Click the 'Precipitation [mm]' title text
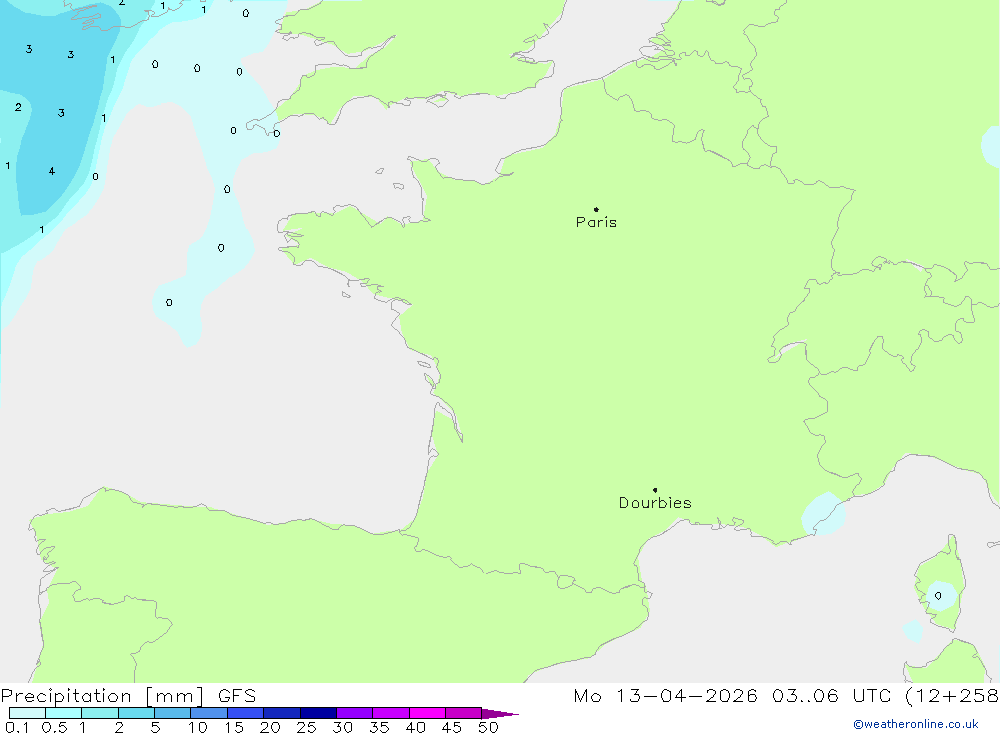The width and height of the screenshot is (1000, 733). coord(103,695)
